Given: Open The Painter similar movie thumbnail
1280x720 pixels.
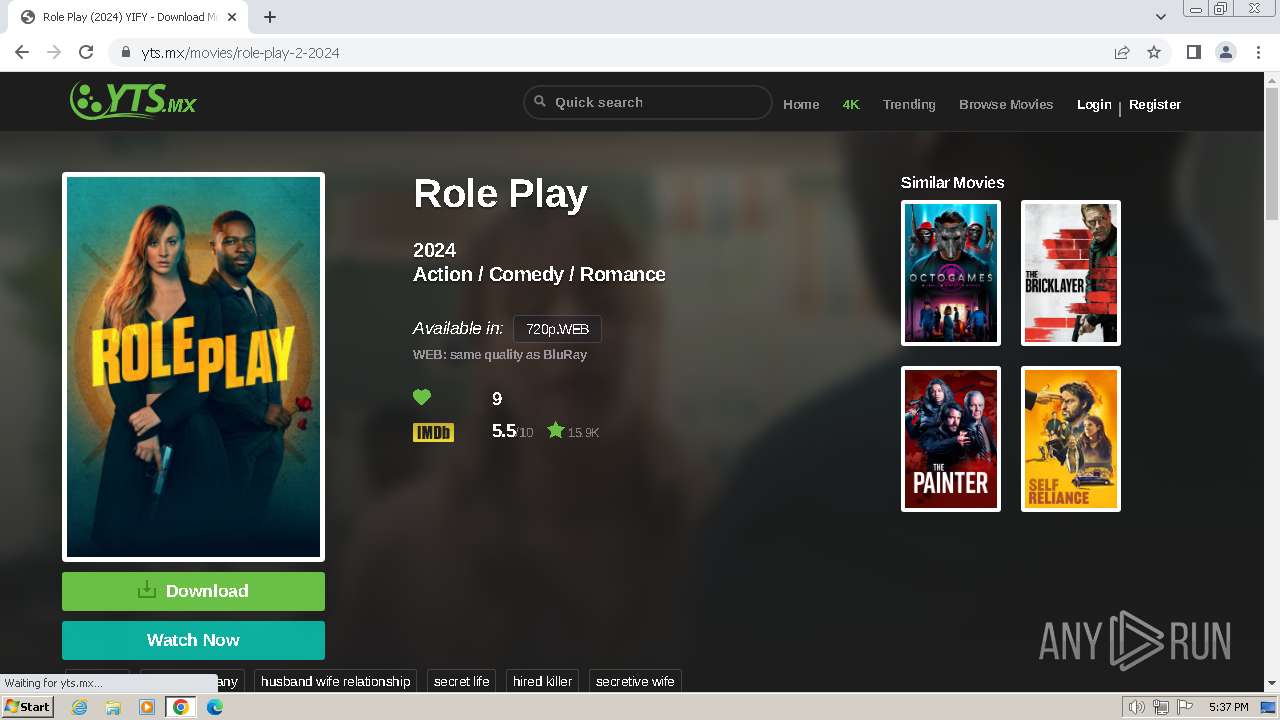Looking at the screenshot, I should [x=951, y=439].
